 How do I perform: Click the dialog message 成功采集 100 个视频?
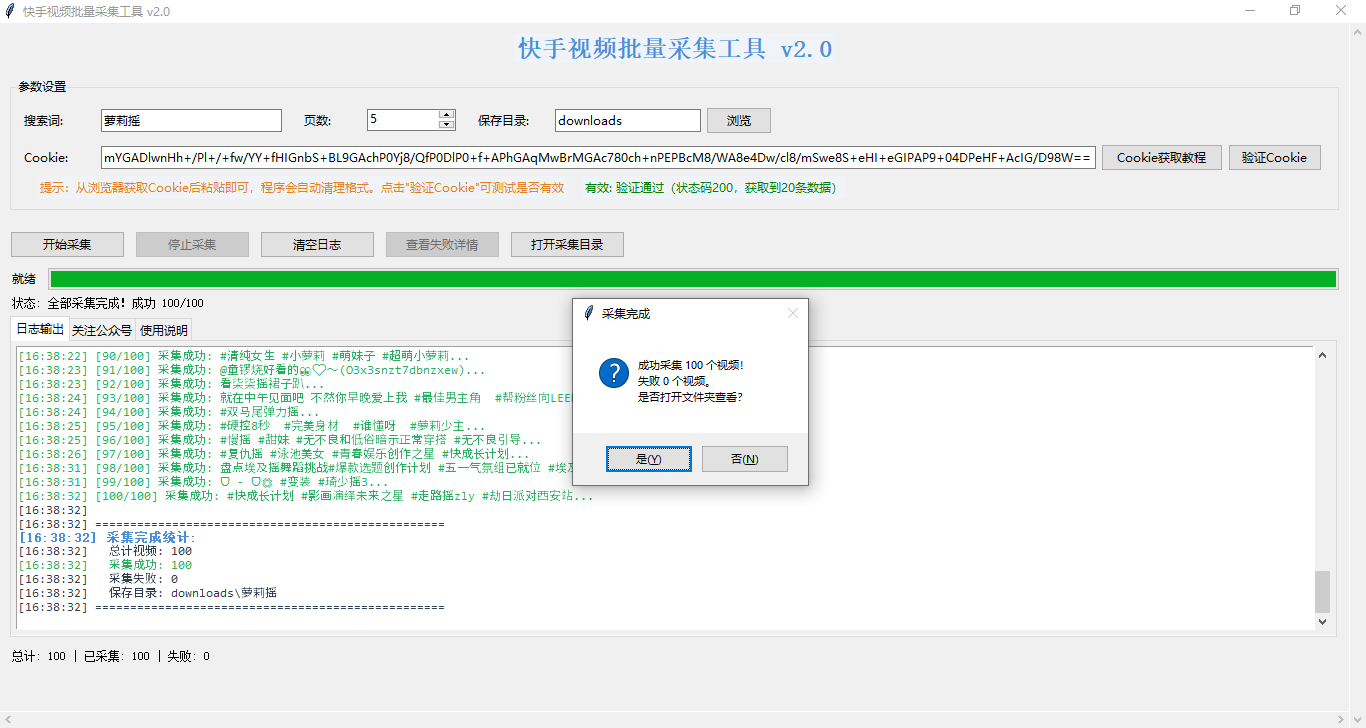coord(690,366)
